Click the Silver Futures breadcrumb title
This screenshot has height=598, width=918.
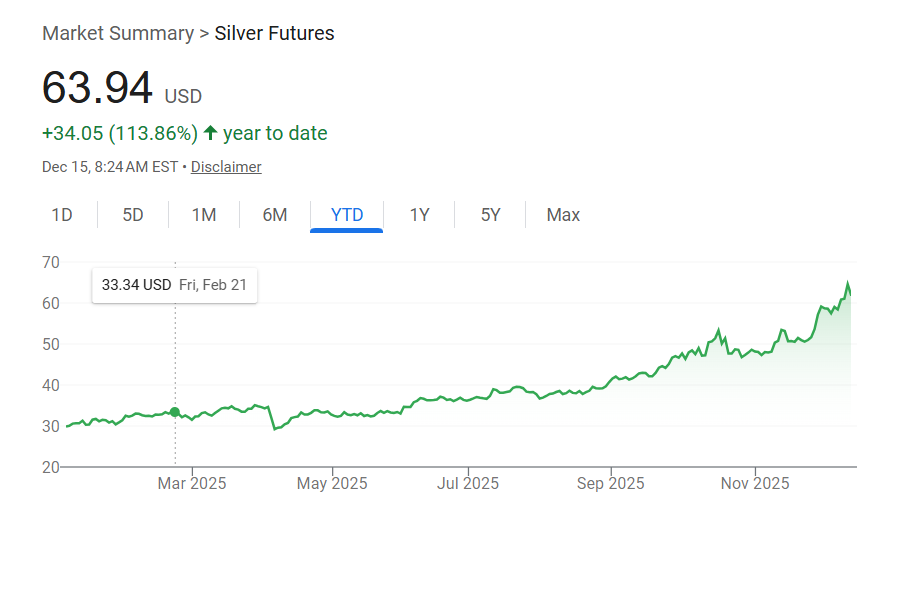[274, 33]
